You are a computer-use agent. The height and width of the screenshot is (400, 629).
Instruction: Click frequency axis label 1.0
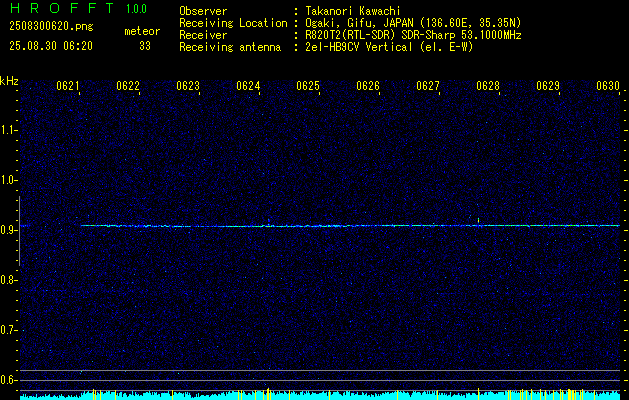click(8, 181)
